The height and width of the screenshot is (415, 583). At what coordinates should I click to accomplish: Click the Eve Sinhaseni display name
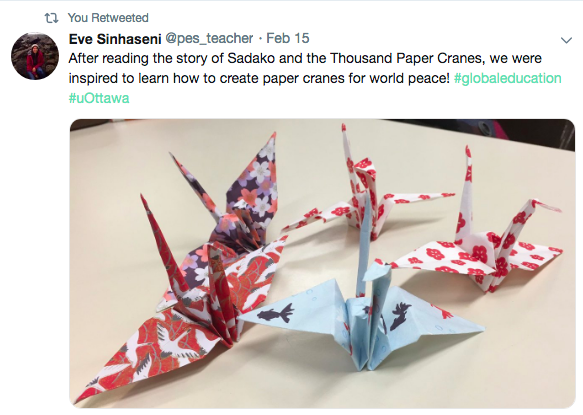(x=115, y=39)
